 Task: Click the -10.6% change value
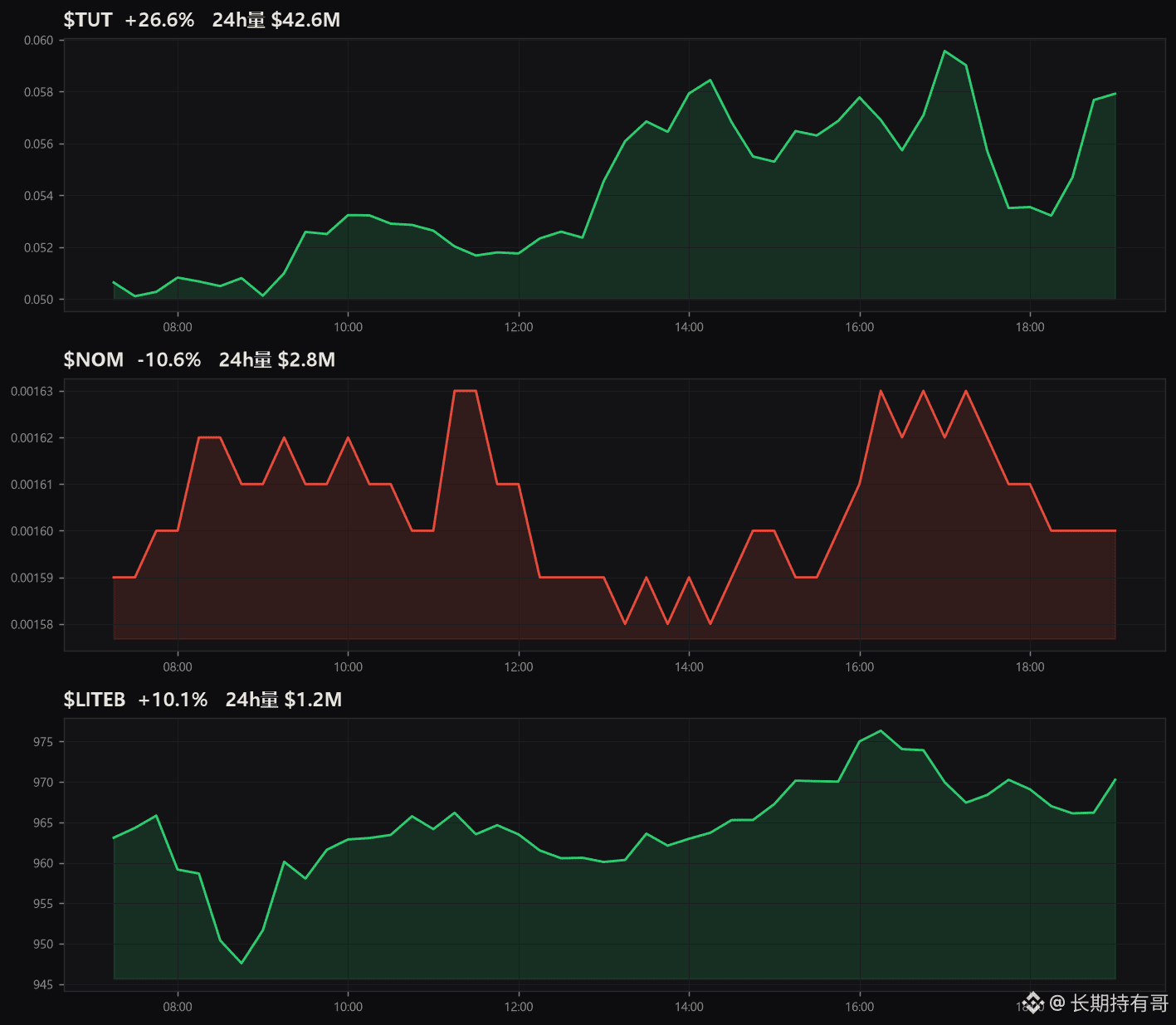click(x=169, y=359)
